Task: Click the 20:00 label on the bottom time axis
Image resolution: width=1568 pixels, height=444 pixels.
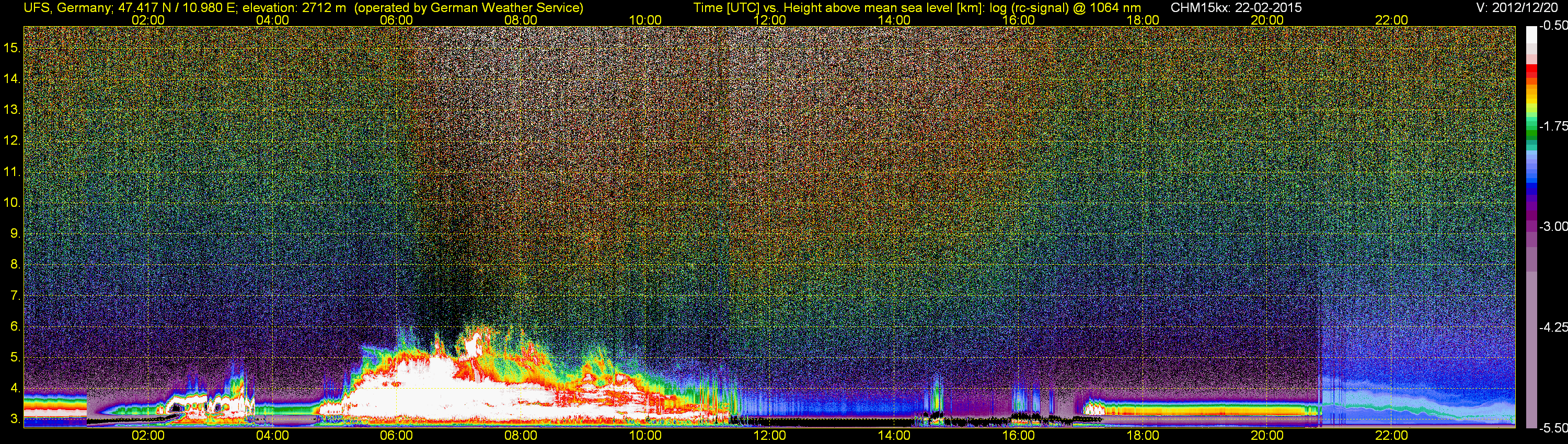Action: click(x=1267, y=436)
